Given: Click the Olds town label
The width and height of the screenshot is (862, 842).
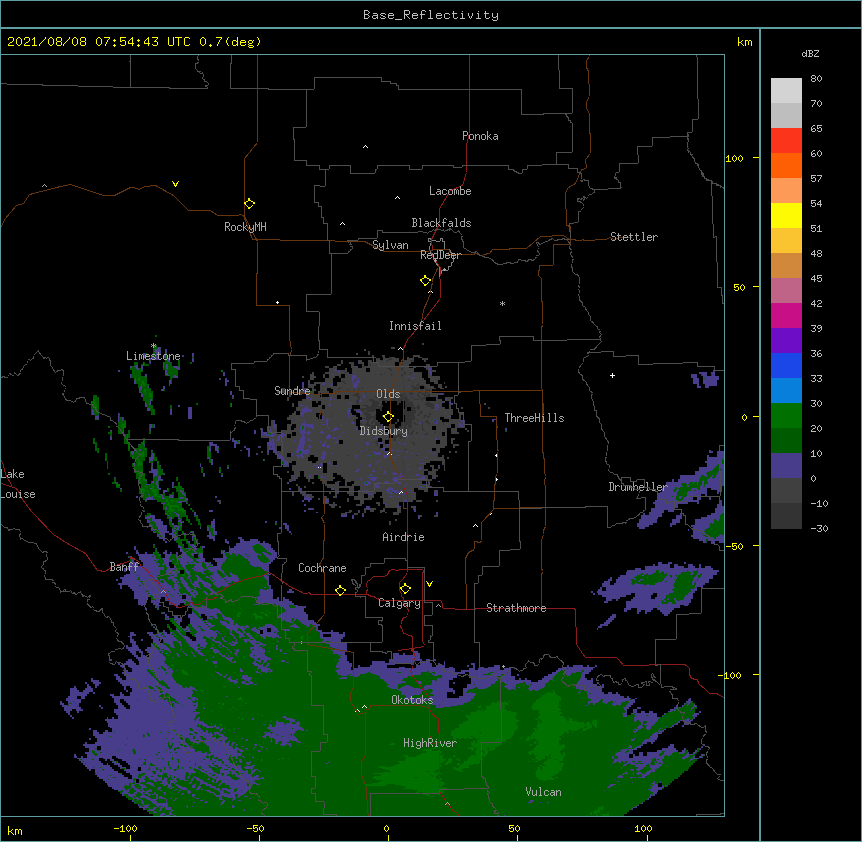Looking at the screenshot, I should 388,394.
